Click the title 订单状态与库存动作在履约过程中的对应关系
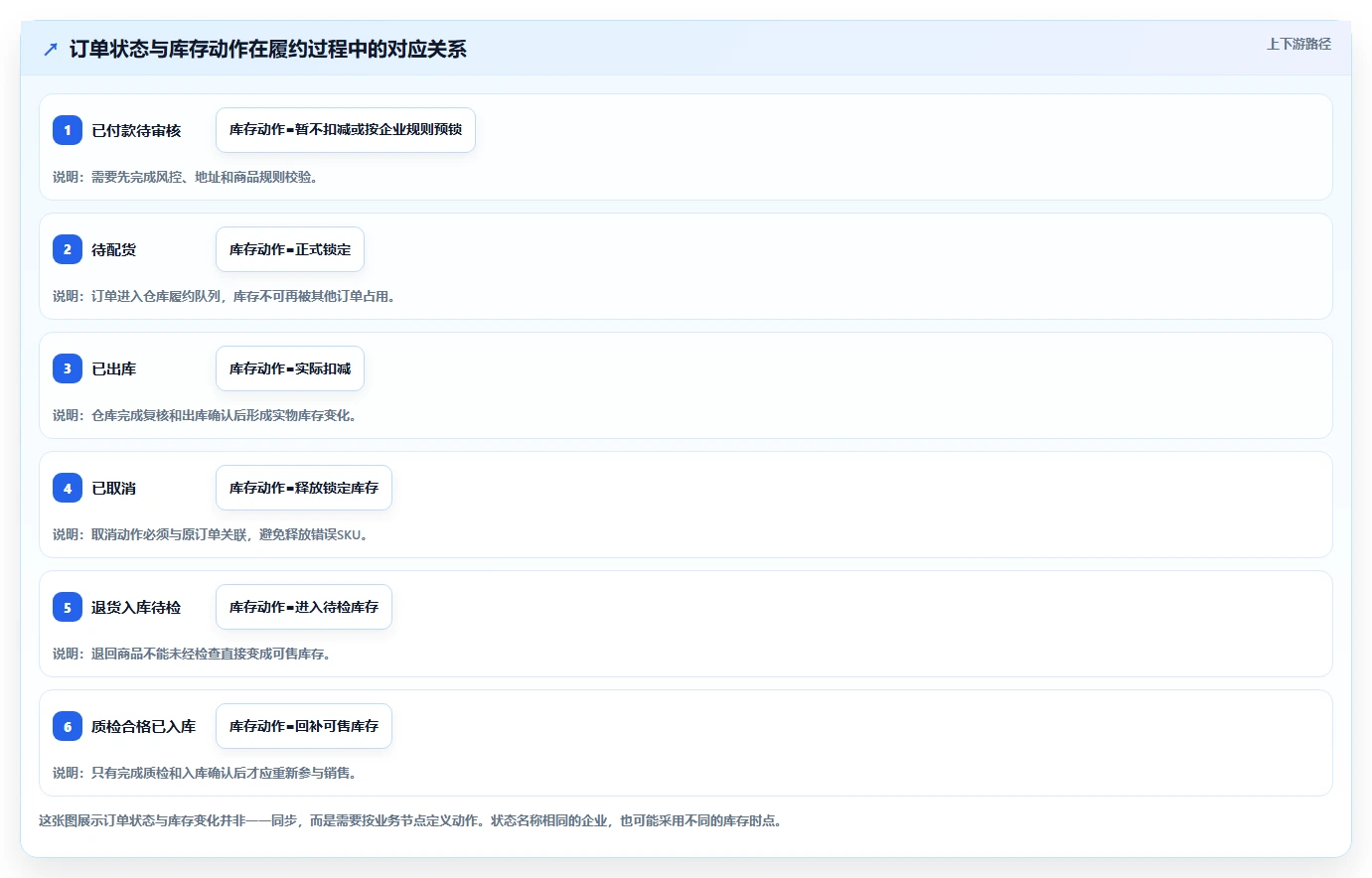Viewport: 1372px width, 878px height. 267,49
